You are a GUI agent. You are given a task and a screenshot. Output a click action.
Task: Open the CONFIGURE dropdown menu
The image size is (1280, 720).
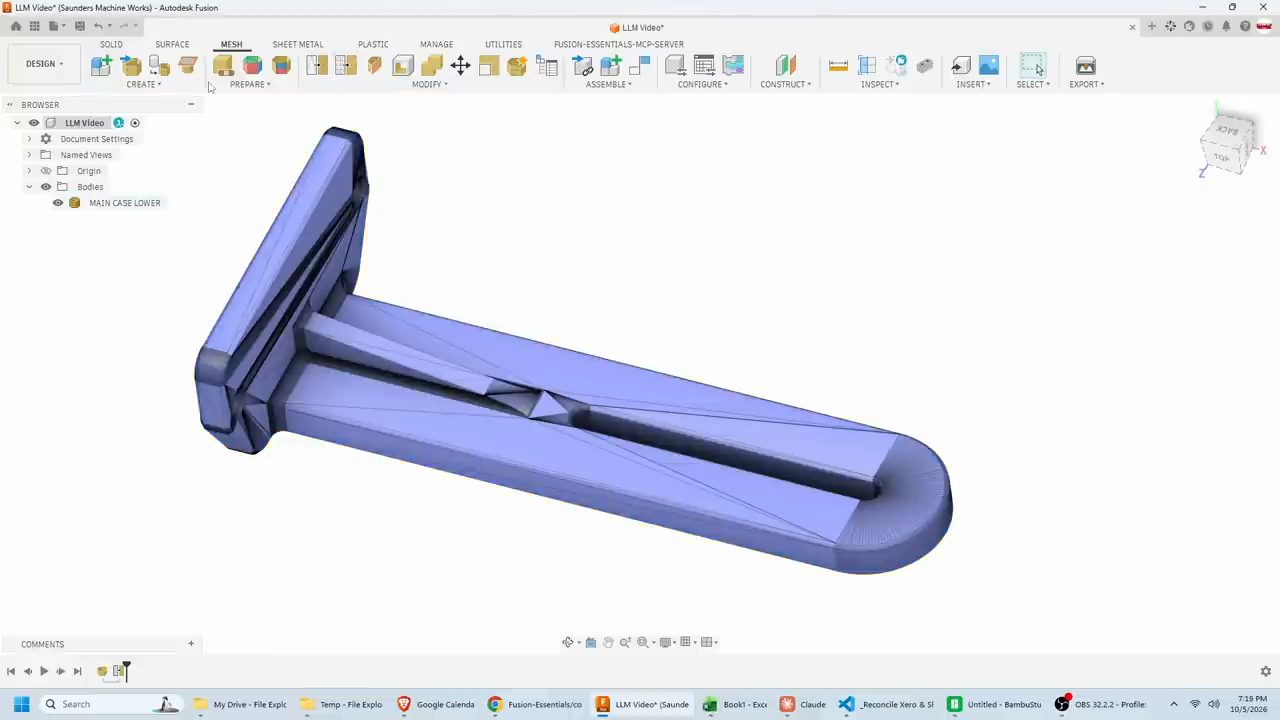click(x=702, y=84)
